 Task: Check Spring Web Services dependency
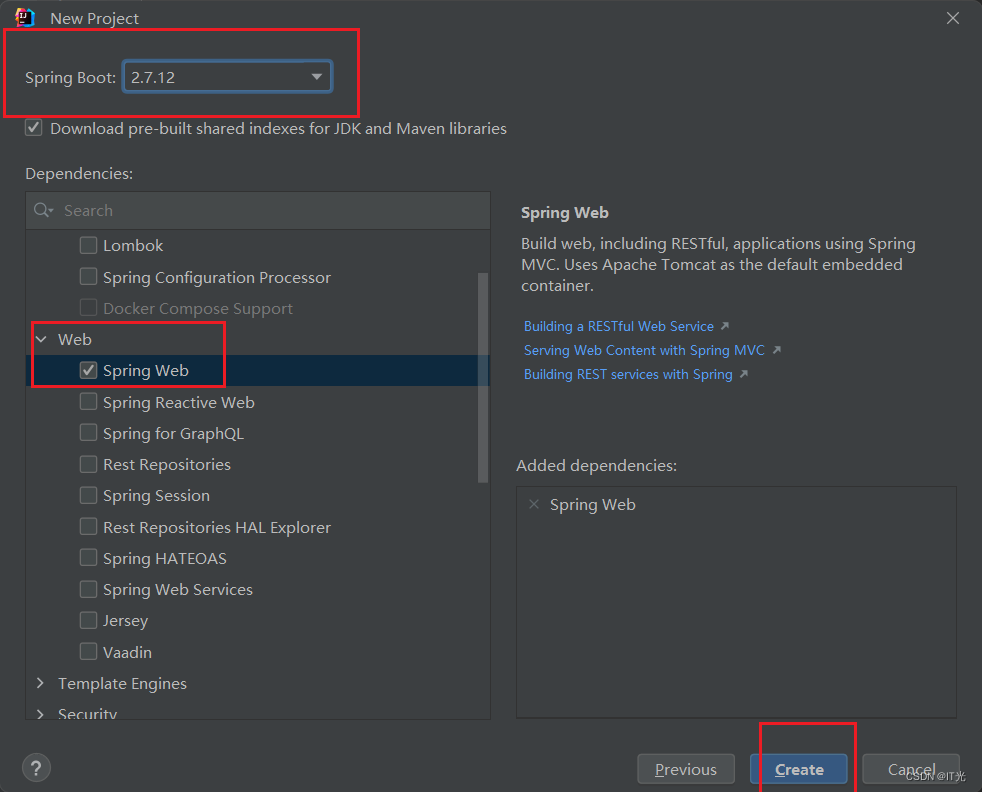coord(88,589)
